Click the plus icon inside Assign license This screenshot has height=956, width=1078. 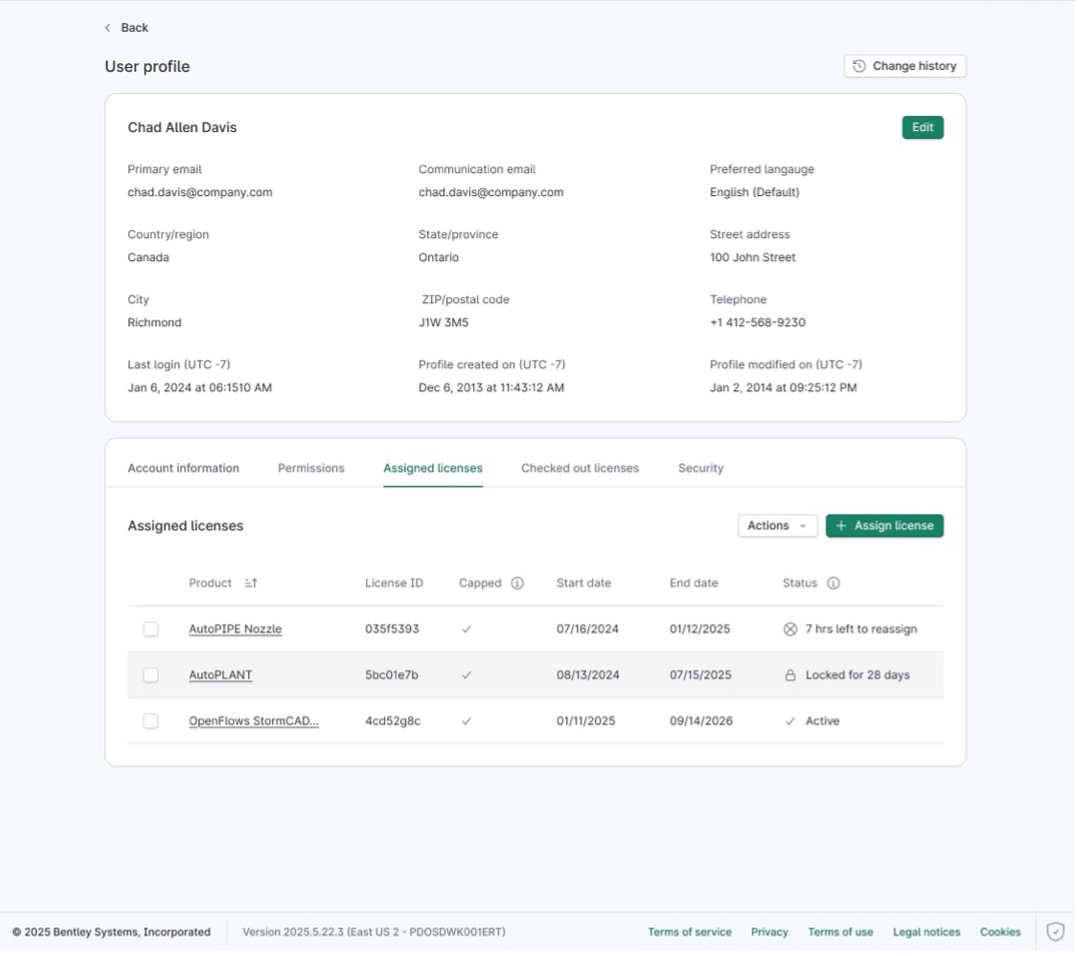[841, 525]
